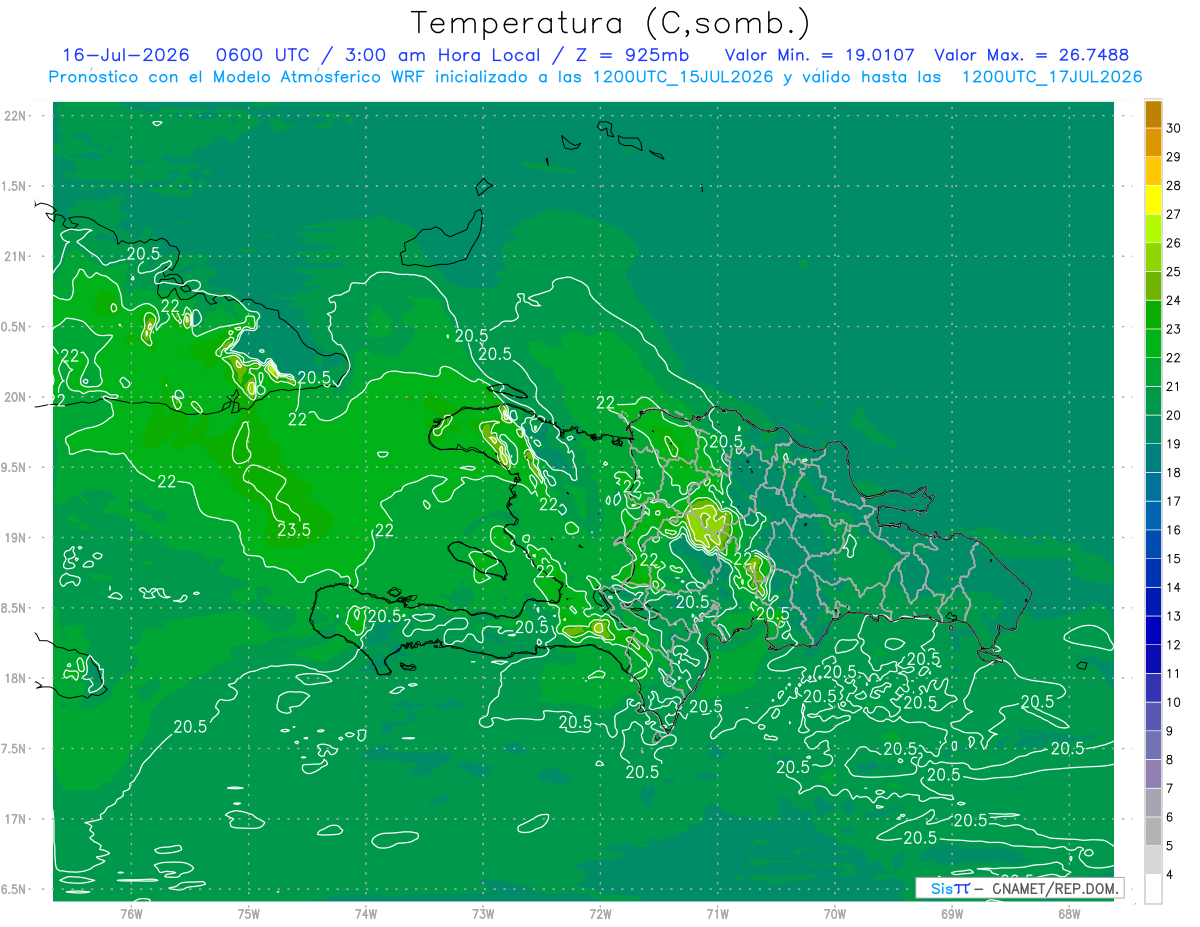Click the "22N" latitude axis label
This screenshot has width=1200, height=927.
coord(14,116)
